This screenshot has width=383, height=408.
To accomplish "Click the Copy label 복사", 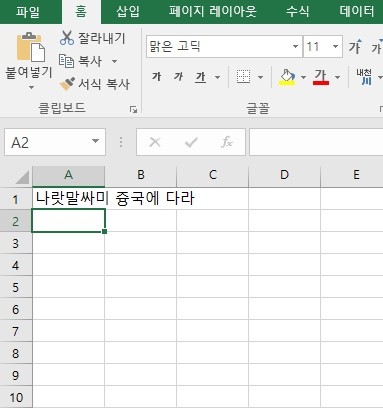I will [90, 61].
